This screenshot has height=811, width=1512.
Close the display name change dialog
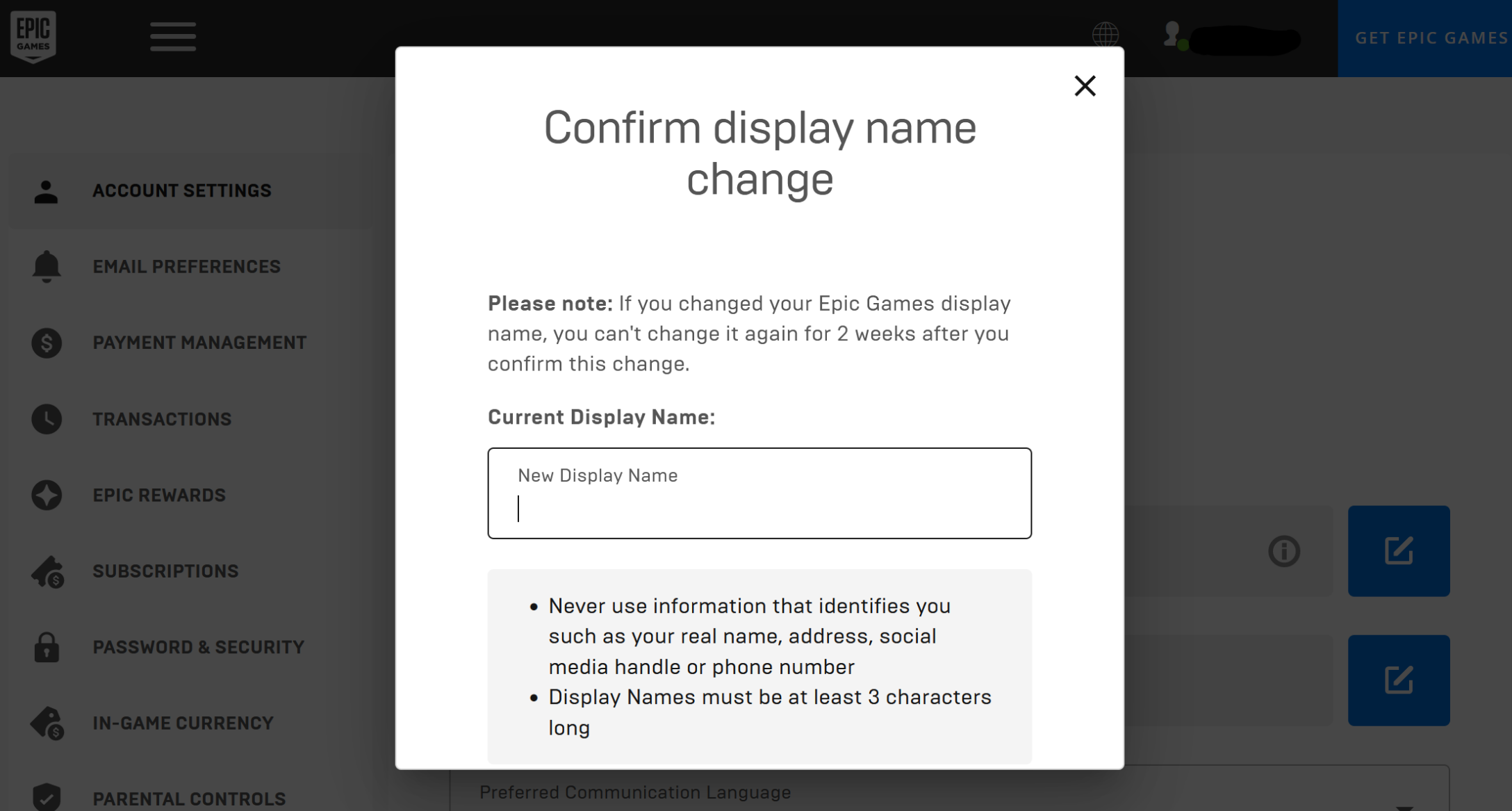pyautogui.click(x=1083, y=85)
